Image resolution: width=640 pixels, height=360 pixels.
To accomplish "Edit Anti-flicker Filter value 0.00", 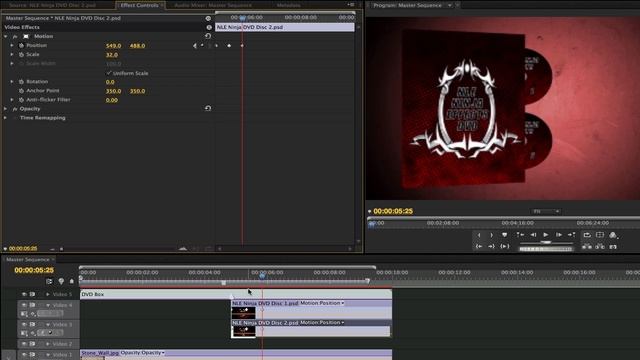I will click(112, 100).
